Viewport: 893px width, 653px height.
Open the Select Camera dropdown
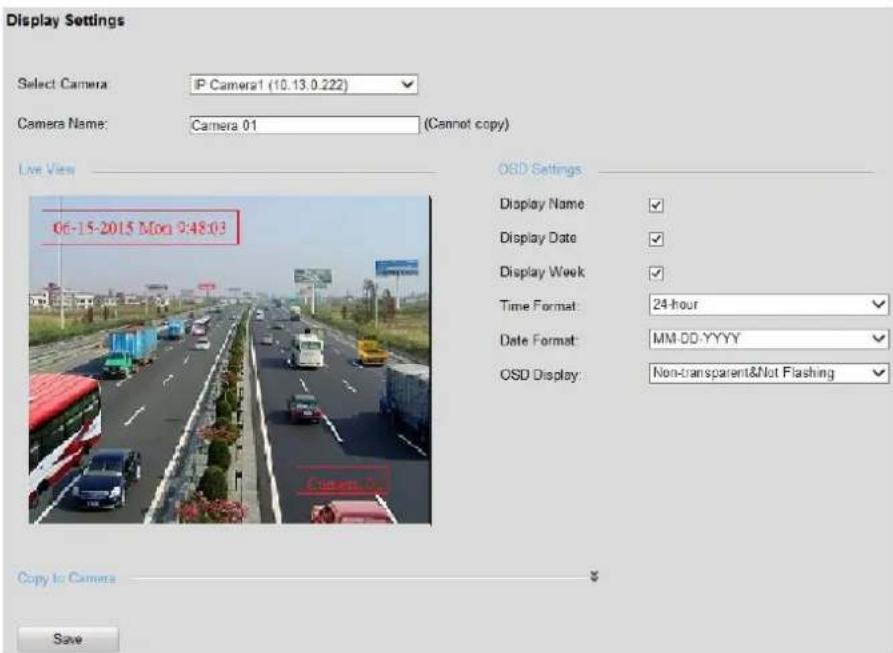[304, 85]
